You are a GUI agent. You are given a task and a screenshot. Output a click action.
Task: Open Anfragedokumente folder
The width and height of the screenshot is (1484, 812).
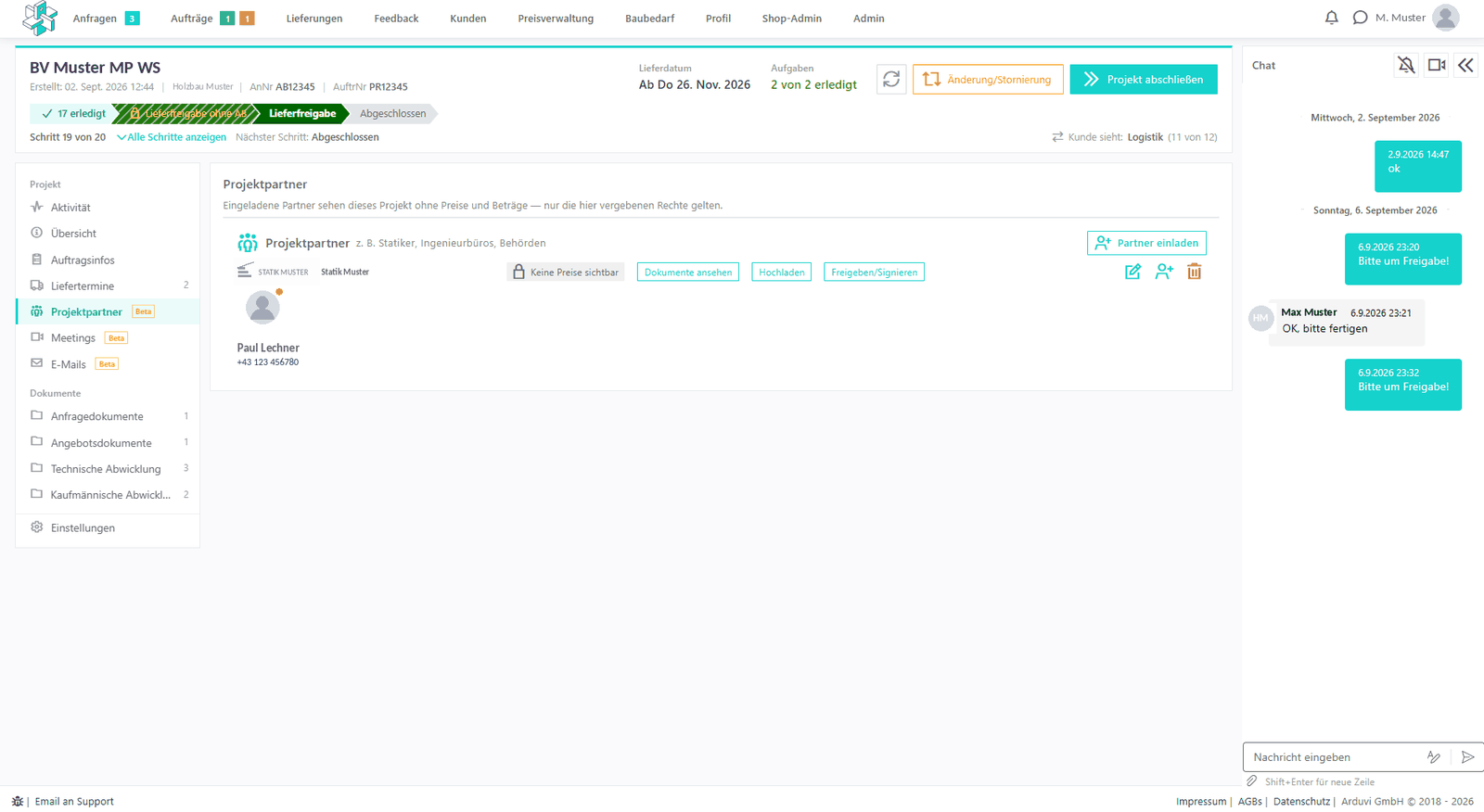108,416
